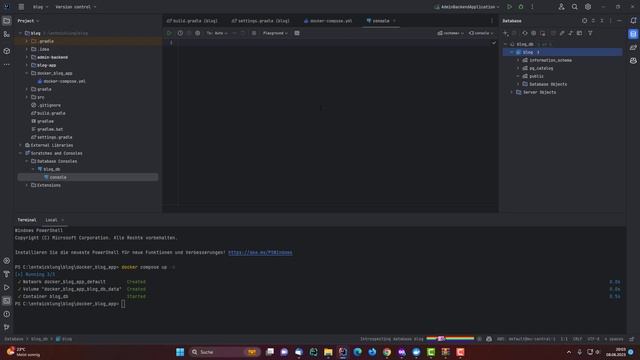Open the Project view dropdown

(x=28, y=21)
